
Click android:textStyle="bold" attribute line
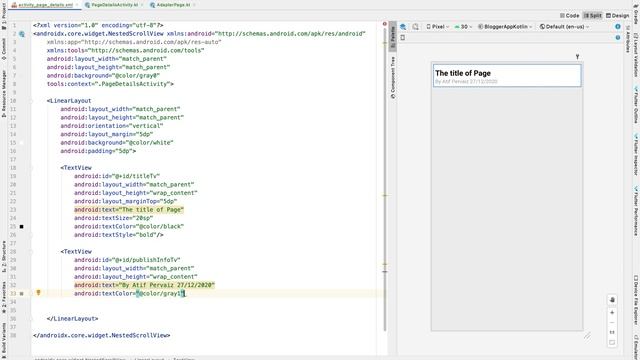[x=118, y=235]
